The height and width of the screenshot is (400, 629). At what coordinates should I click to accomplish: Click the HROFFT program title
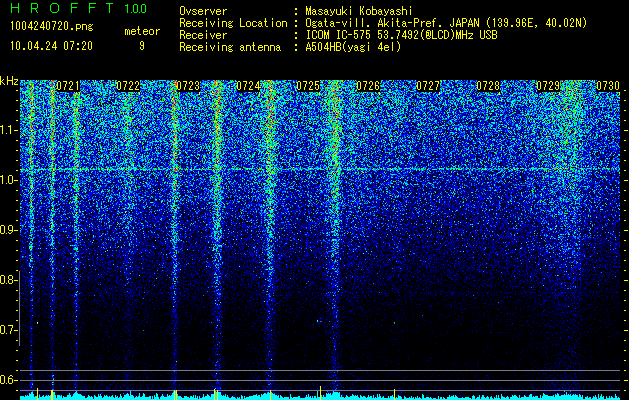point(62,8)
